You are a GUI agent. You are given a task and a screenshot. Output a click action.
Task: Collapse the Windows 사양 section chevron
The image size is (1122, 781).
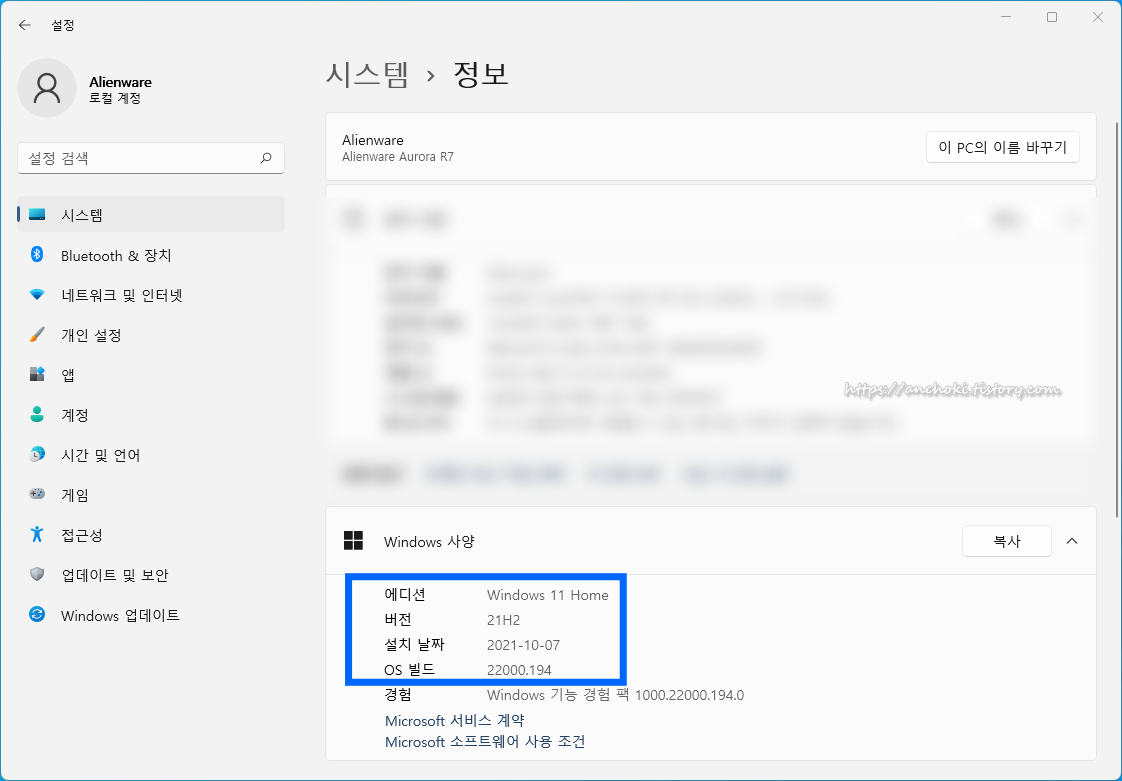click(1072, 541)
